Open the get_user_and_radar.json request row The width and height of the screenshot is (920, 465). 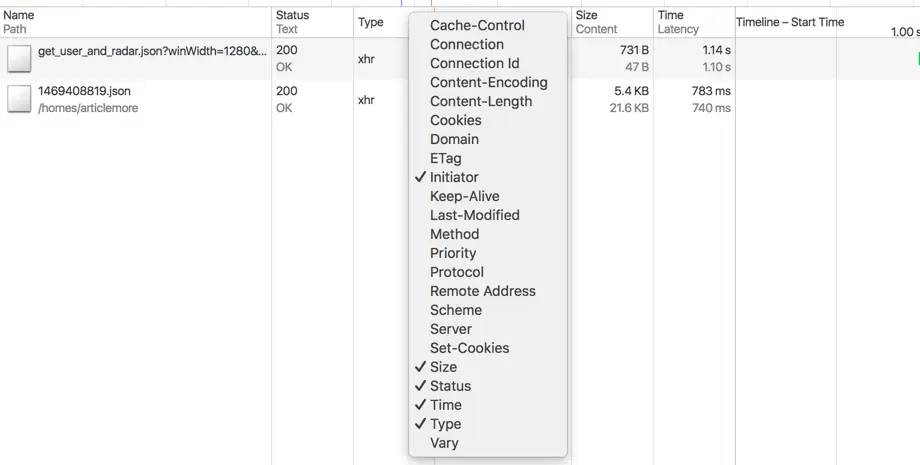(x=460, y=59)
